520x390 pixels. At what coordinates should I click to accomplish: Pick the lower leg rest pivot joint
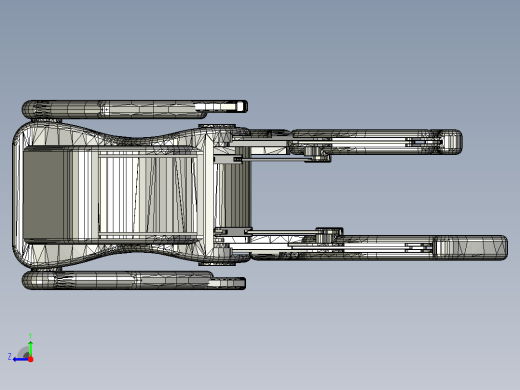click(329, 235)
